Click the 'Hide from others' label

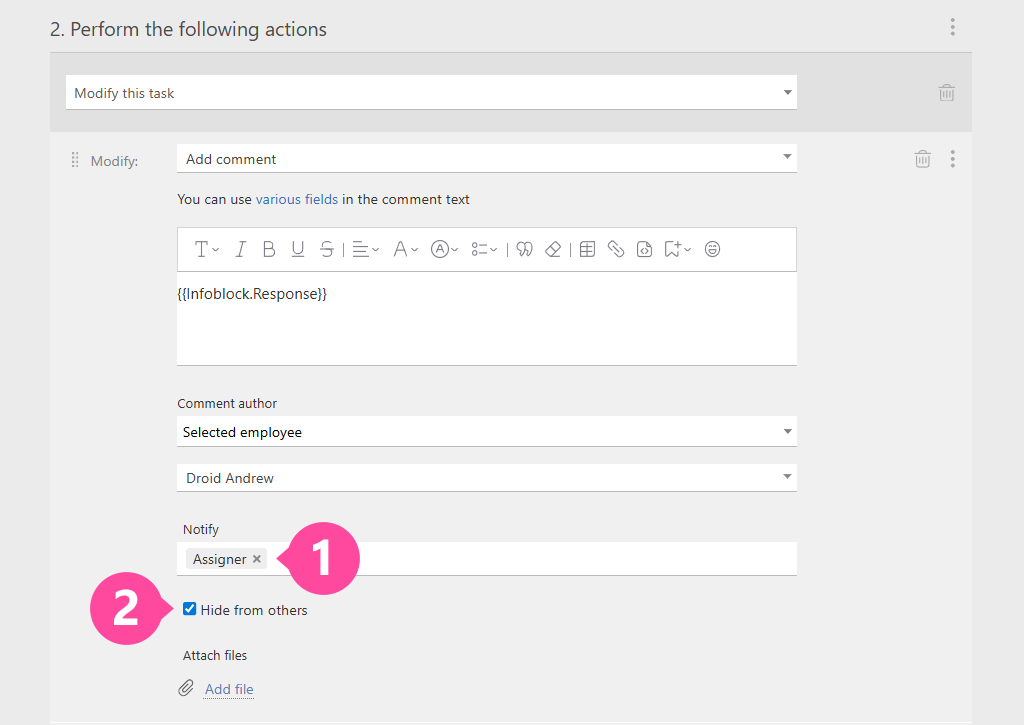point(253,610)
